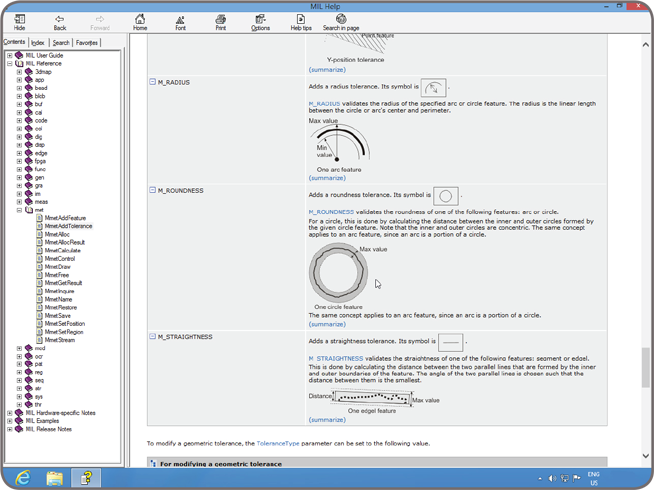
Task: Expand the MIL Release Notes node
Action: pos(10,429)
